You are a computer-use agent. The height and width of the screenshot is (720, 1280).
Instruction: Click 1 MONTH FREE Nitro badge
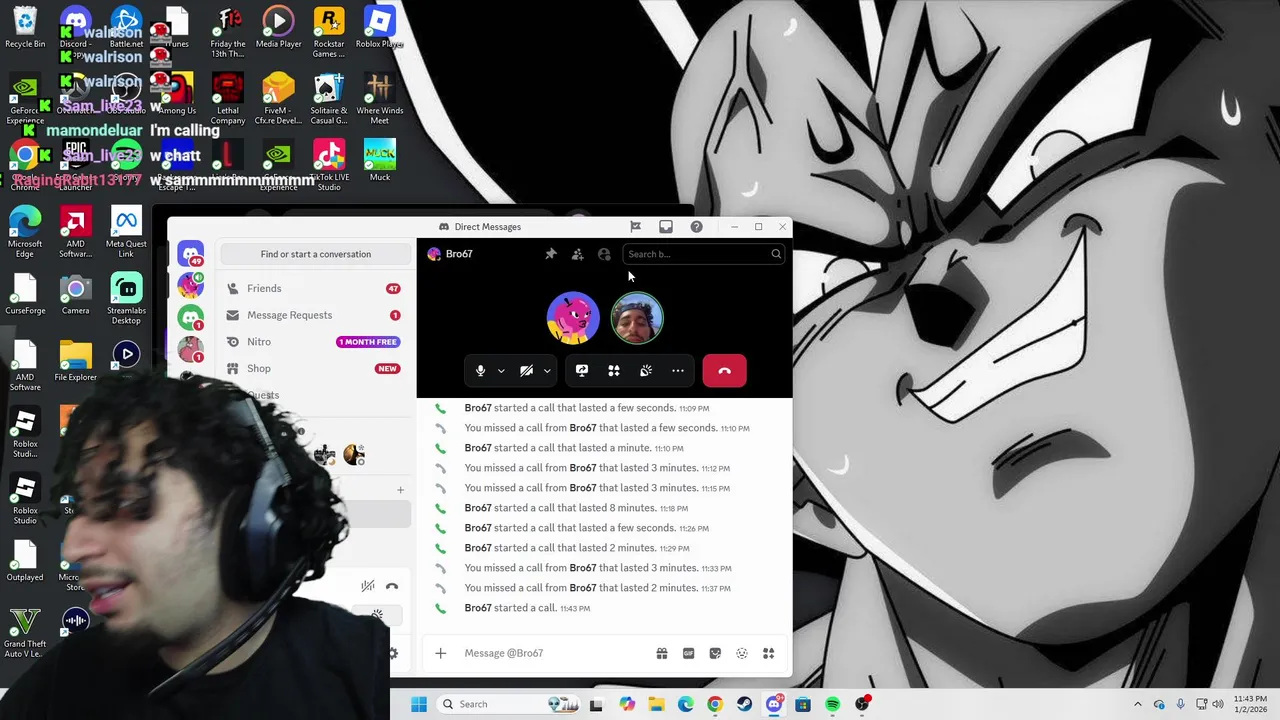368,342
